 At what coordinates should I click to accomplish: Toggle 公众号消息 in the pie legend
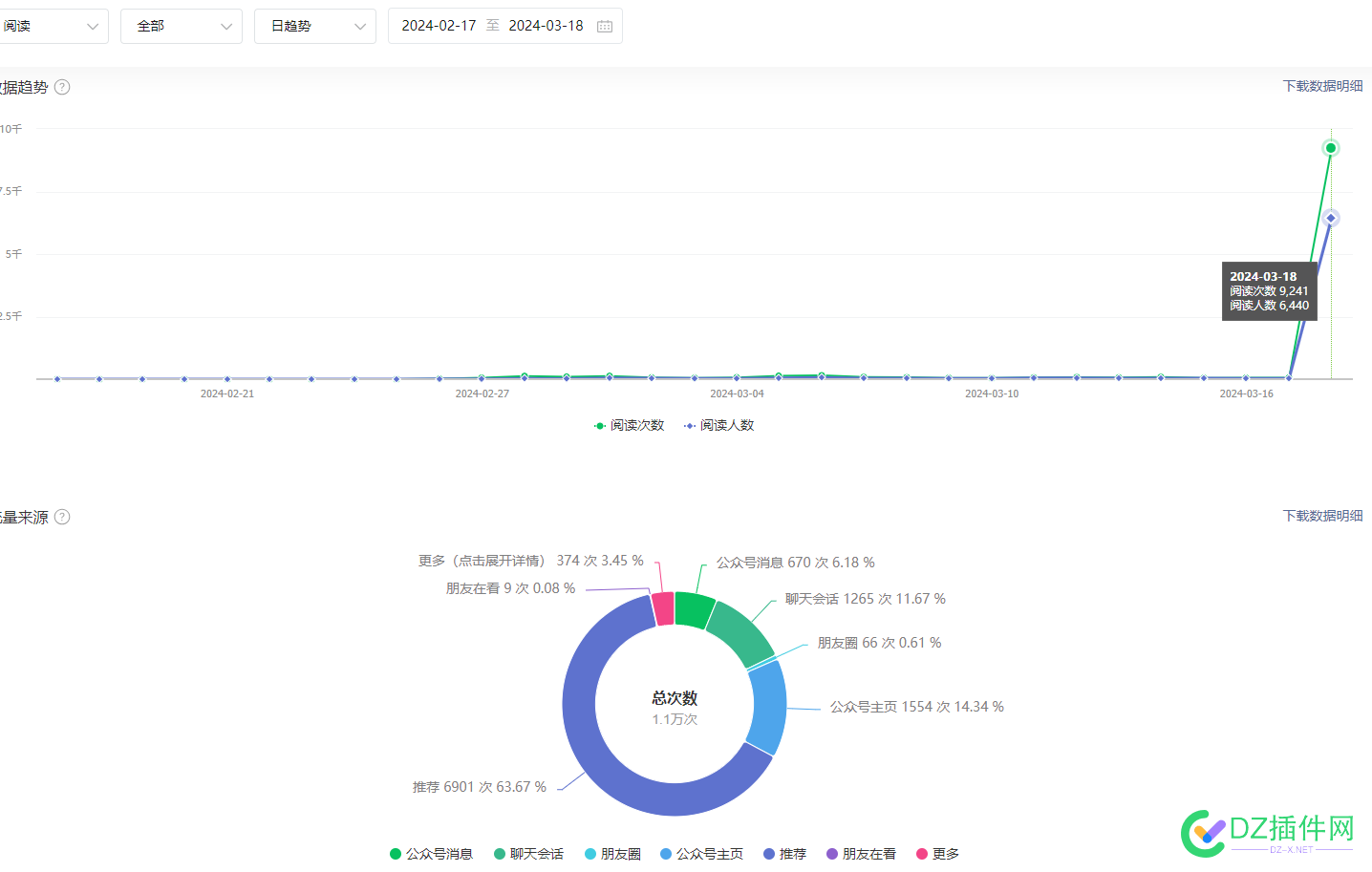pyautogui.click(x=431, y=854)
